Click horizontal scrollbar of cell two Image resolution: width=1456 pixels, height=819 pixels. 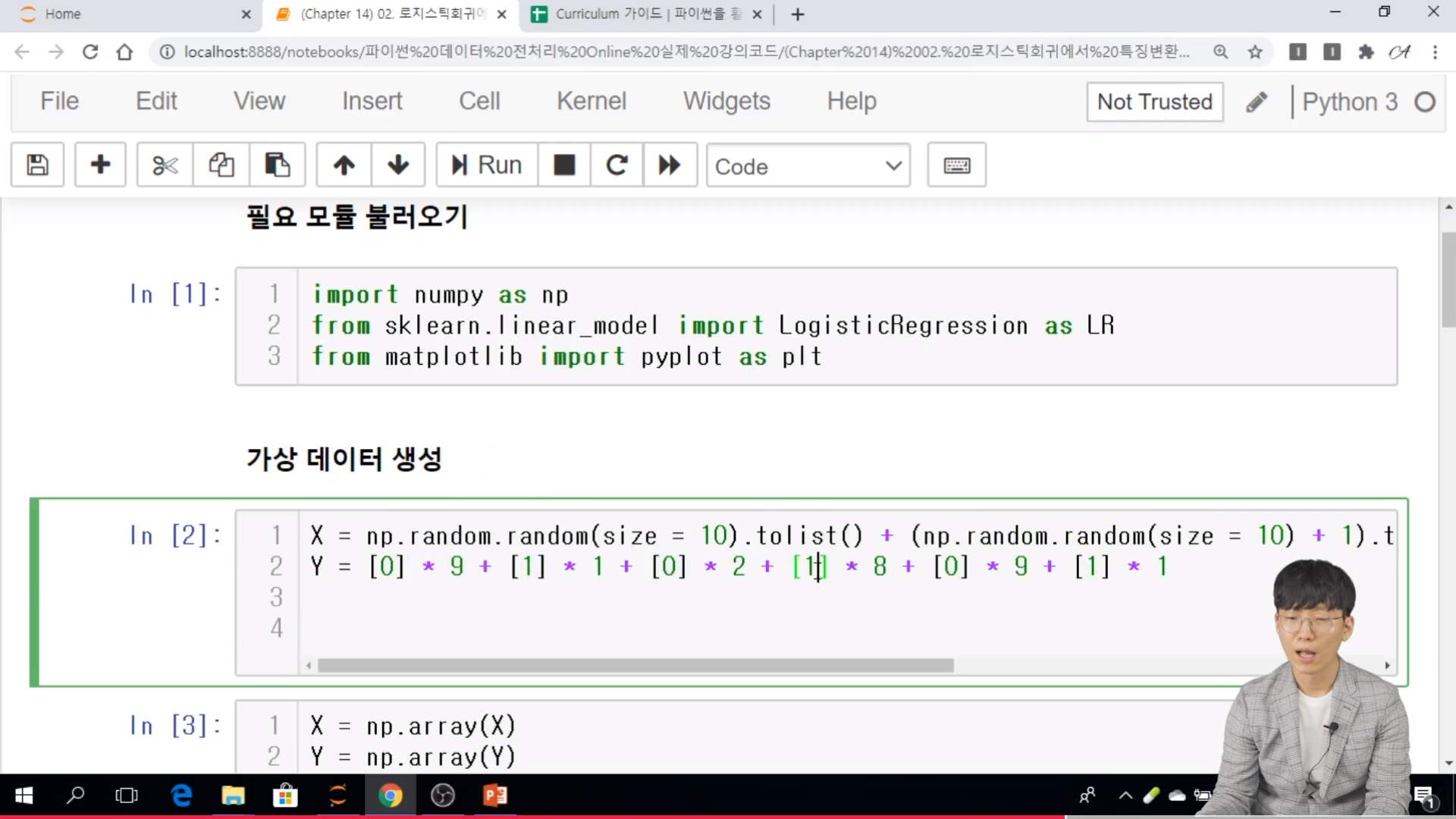(x=635, y=665)
